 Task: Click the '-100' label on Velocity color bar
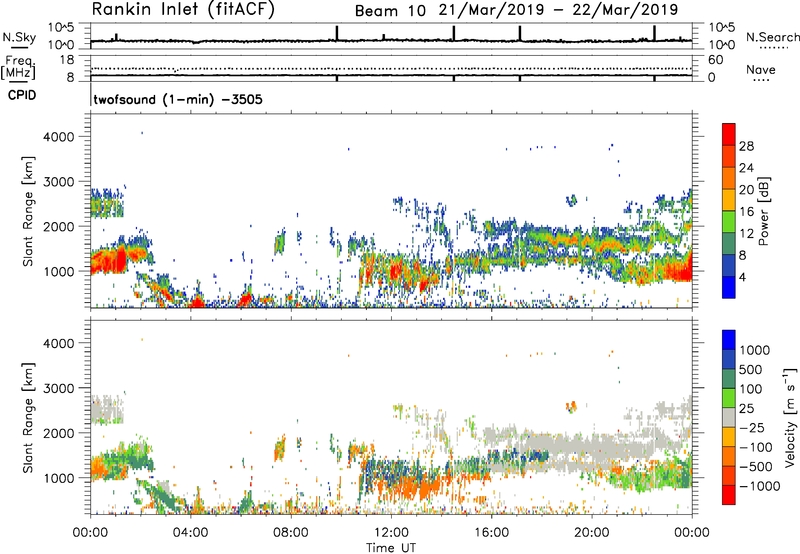tap(756, 447)
